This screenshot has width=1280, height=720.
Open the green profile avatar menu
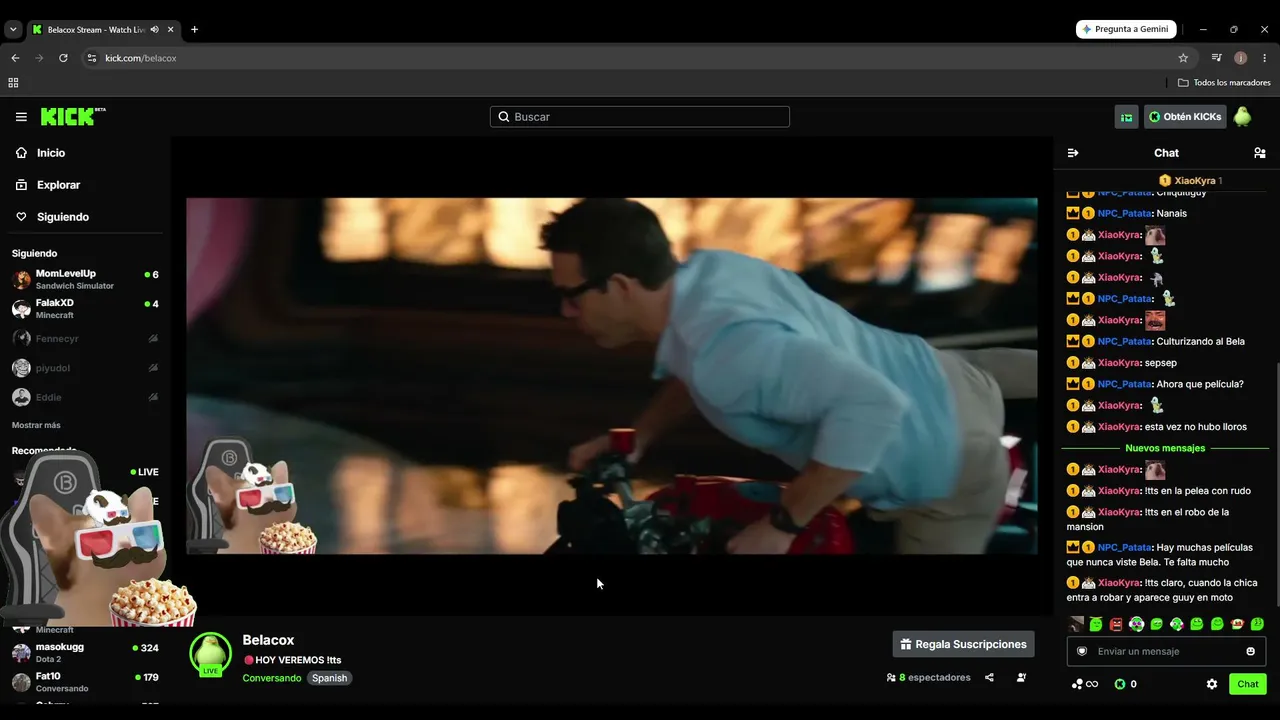(1242, 117)
